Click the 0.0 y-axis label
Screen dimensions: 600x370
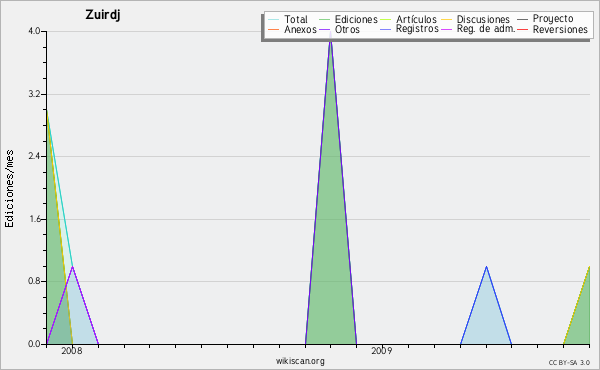[x=34, y=344]
